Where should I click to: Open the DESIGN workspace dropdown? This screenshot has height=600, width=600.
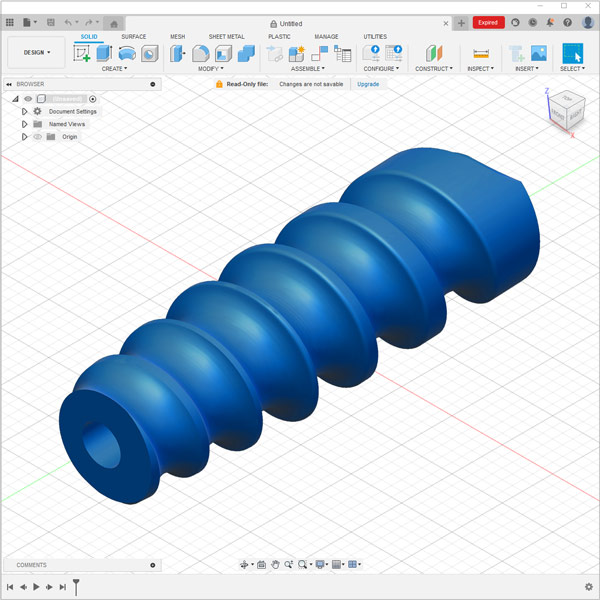37,52
